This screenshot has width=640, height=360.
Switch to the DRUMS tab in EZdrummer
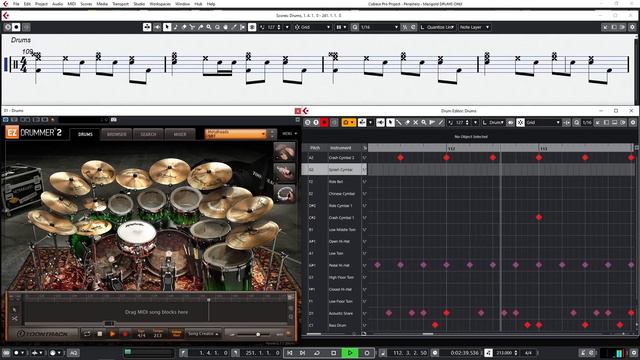point(85,134)
